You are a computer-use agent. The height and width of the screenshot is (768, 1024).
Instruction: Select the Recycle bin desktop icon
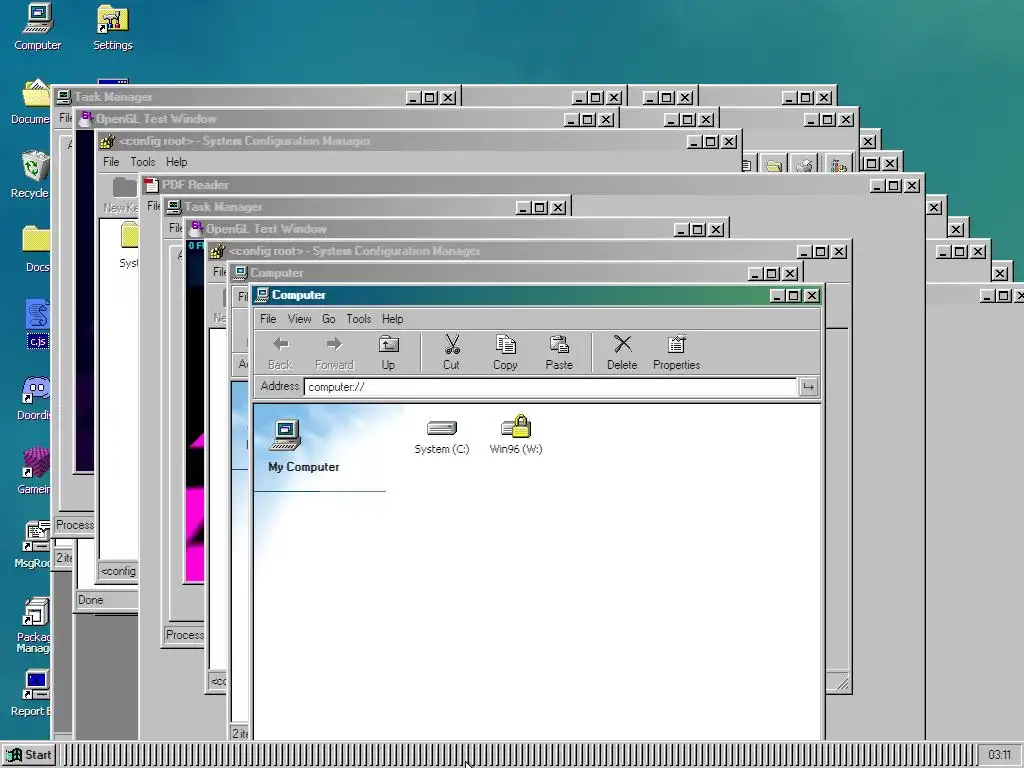pos(30,175)
